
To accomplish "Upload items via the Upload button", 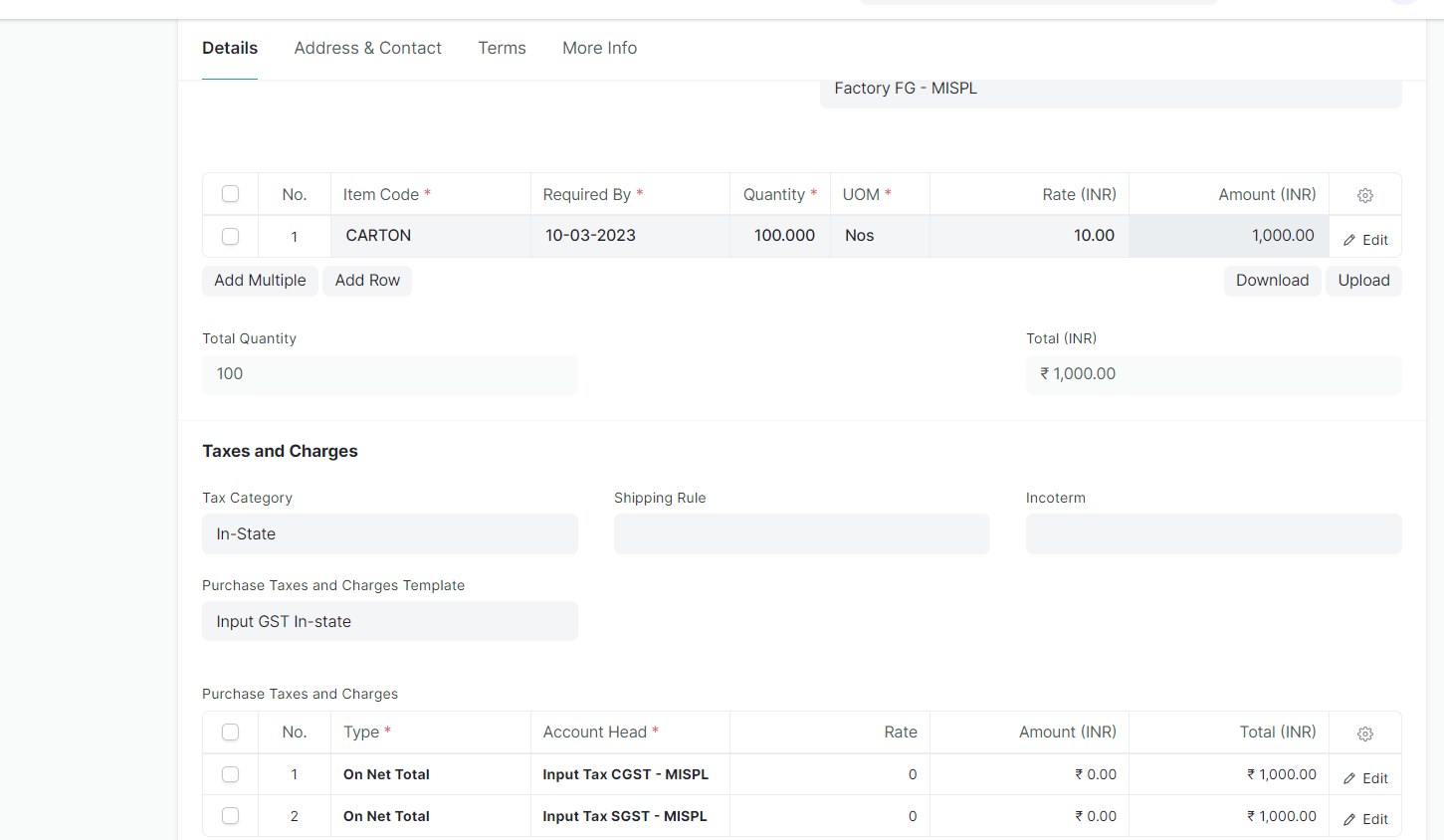I will click(x=1363, y=280).
